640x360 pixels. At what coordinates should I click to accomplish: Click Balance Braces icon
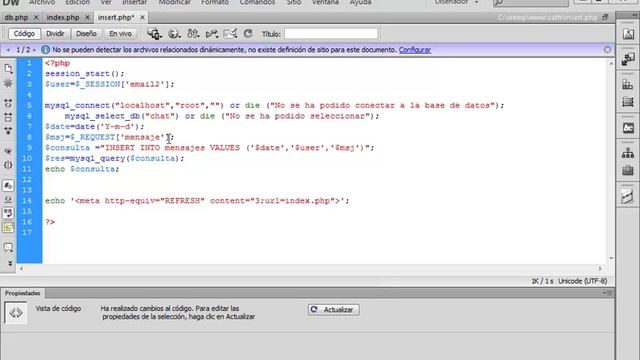point(8,165)
